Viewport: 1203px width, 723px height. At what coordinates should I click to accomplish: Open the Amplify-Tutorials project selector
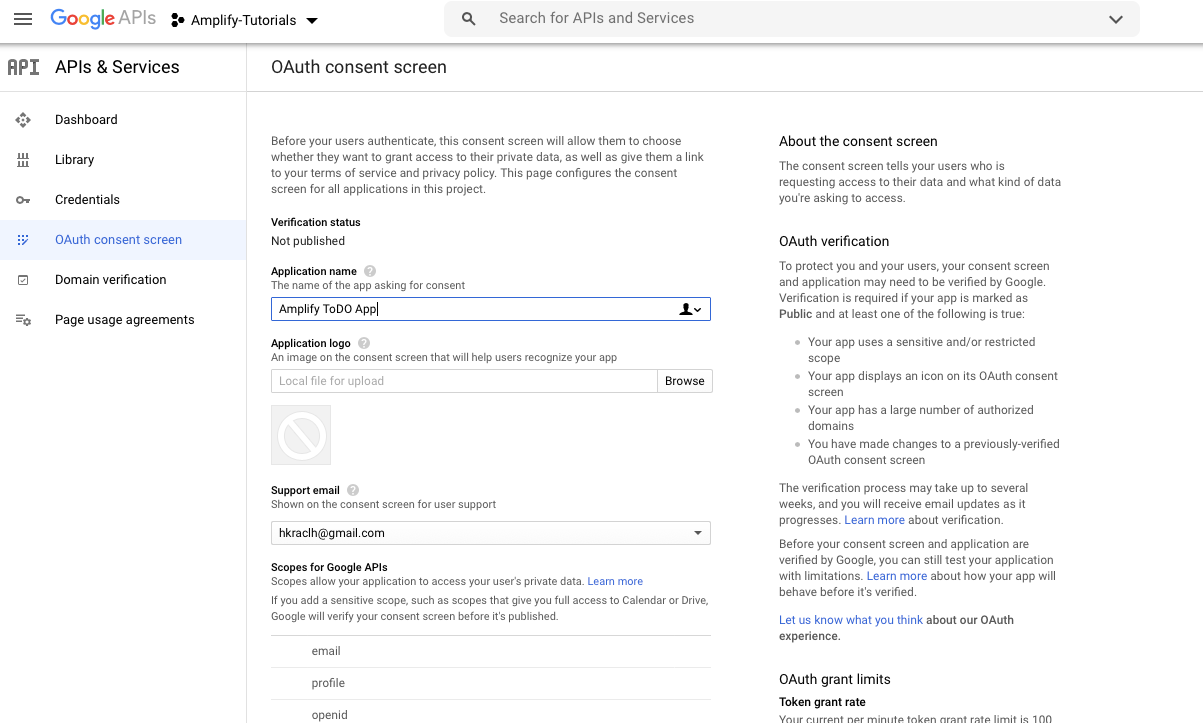[x=244, y=19]
